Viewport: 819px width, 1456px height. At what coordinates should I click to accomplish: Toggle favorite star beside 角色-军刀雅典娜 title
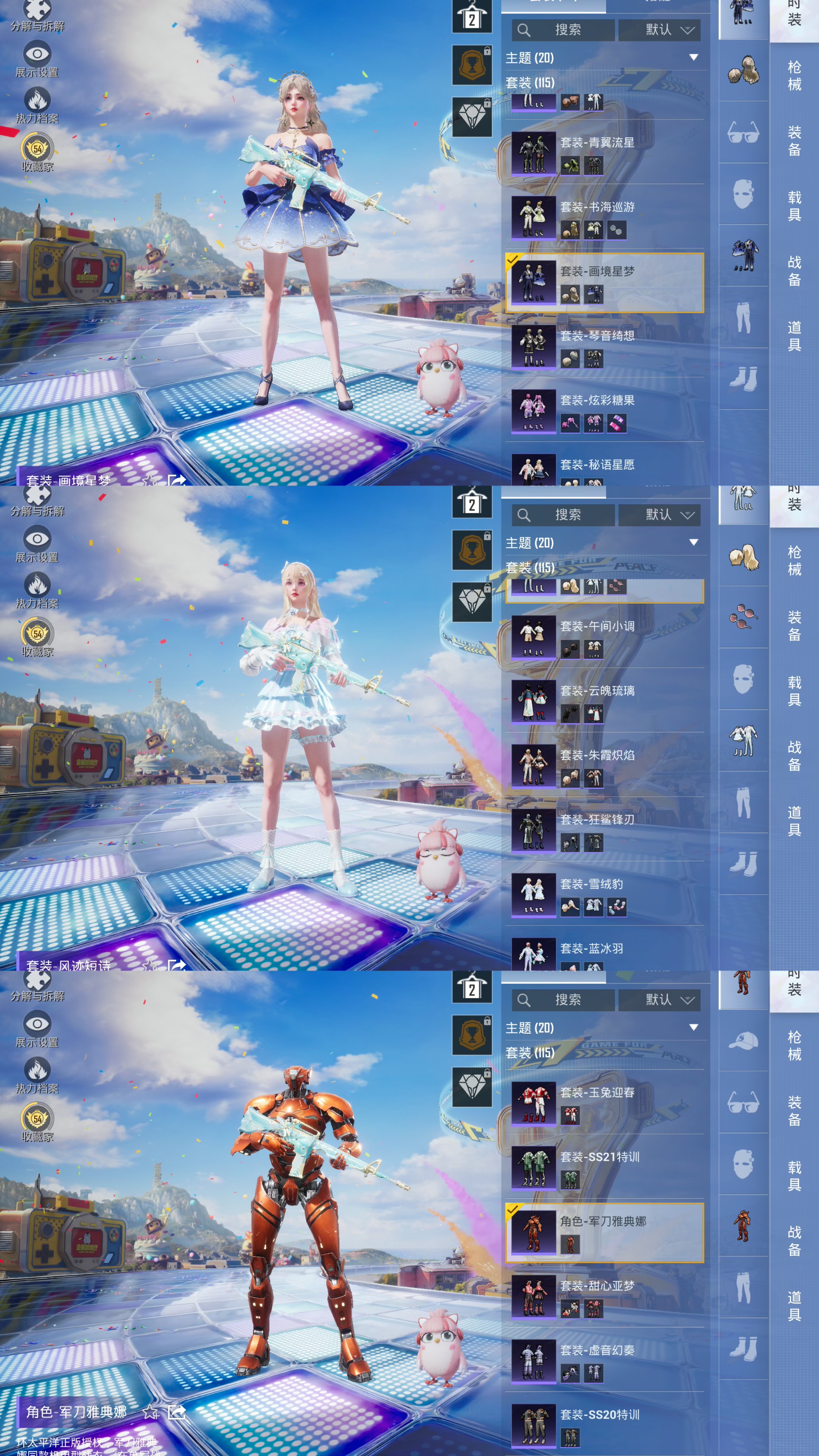[150, 1412]
